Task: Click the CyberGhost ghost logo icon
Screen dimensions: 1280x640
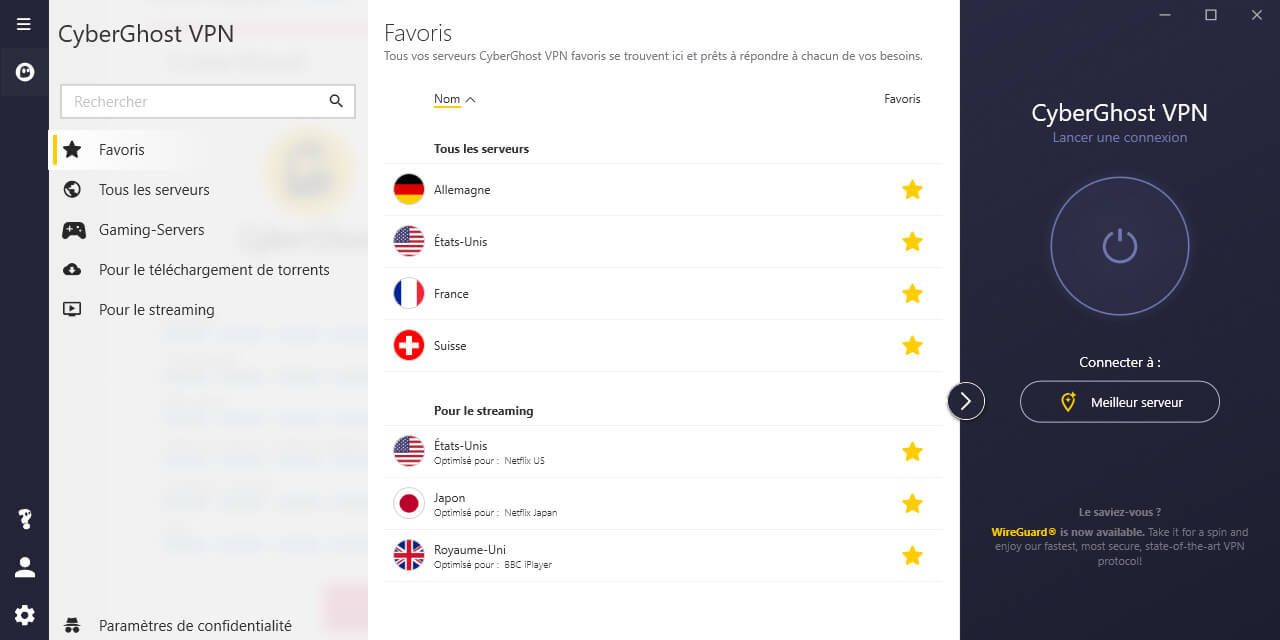Action: [25, 72]
